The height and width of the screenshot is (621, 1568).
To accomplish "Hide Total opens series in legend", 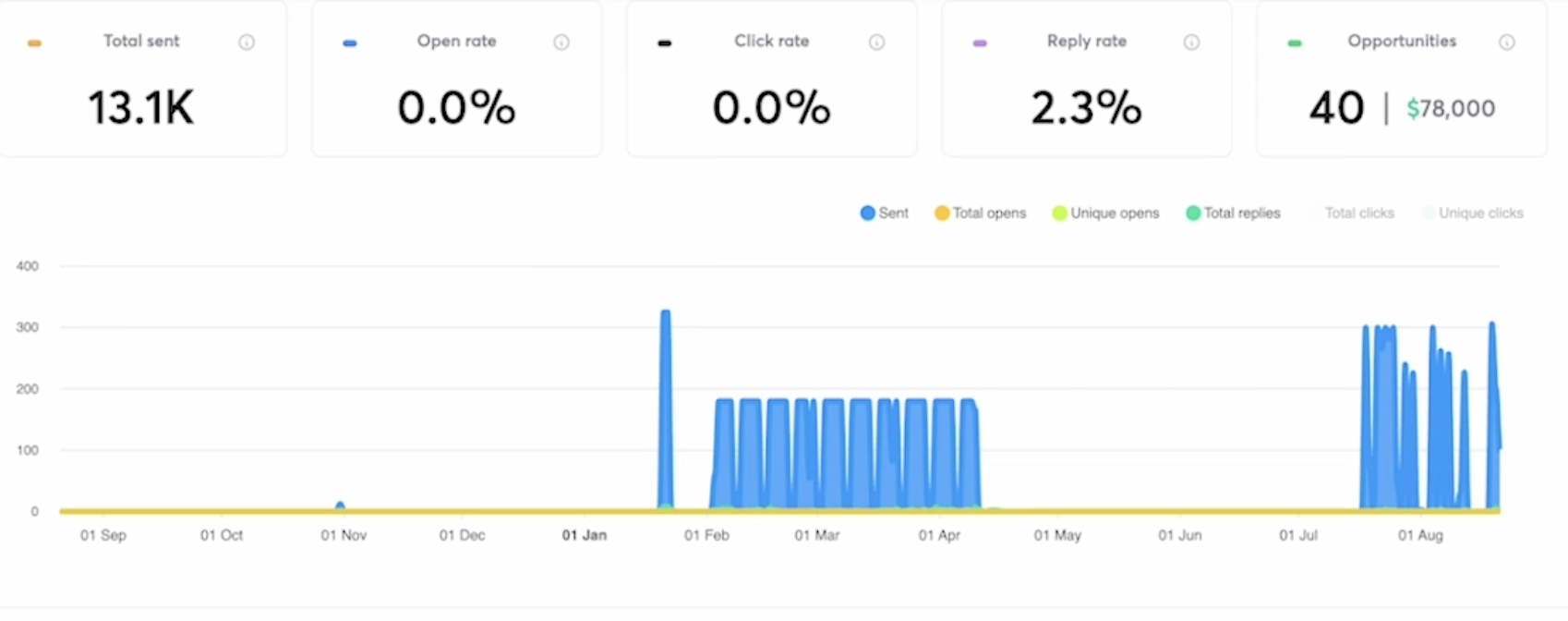I will coord(980,213).
